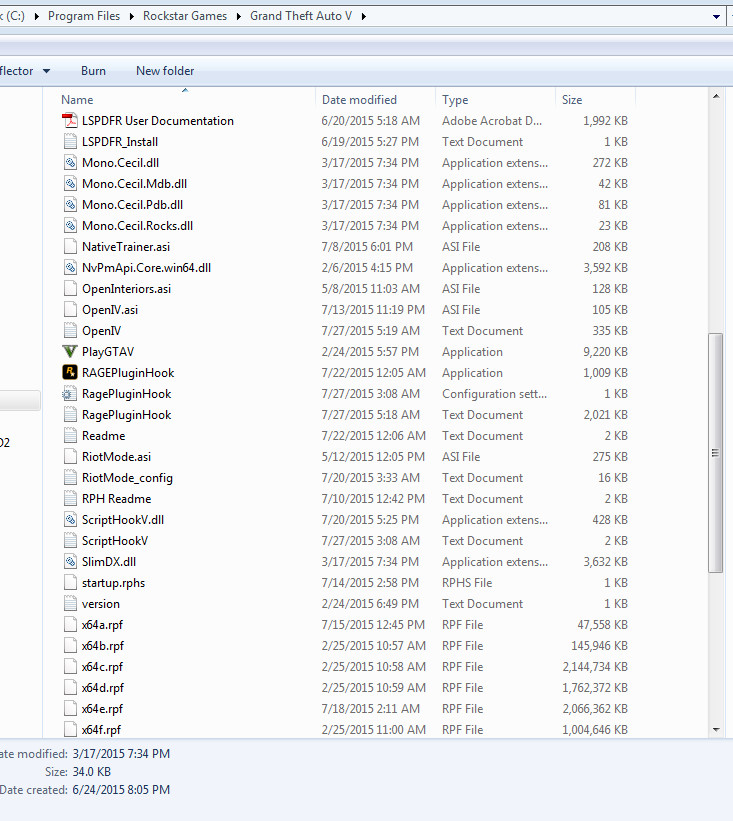Select the NativeTrainer.asi file icon
Viewport: 733px width, 821px height.
click(x=70, y=247)
